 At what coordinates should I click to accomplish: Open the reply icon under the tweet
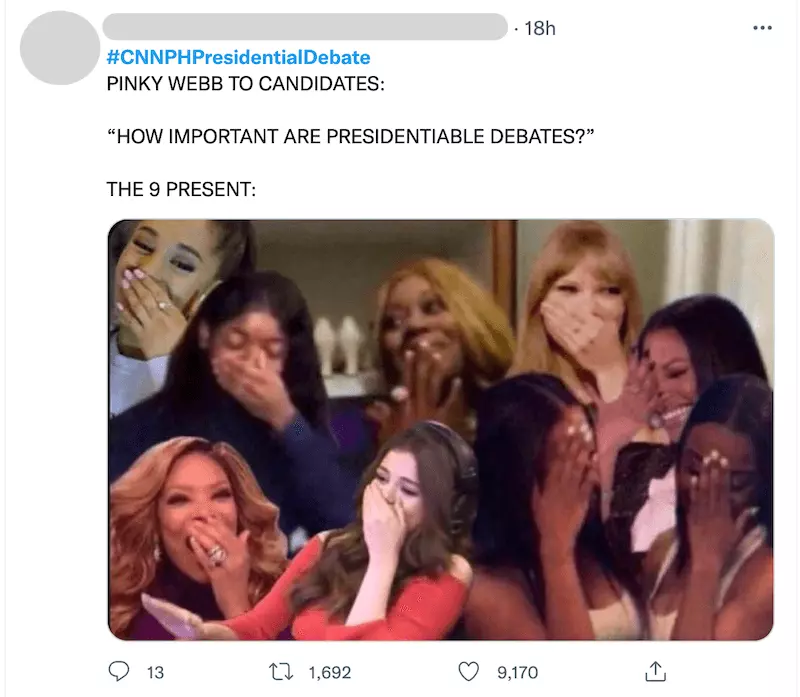[x=119, y=671]
